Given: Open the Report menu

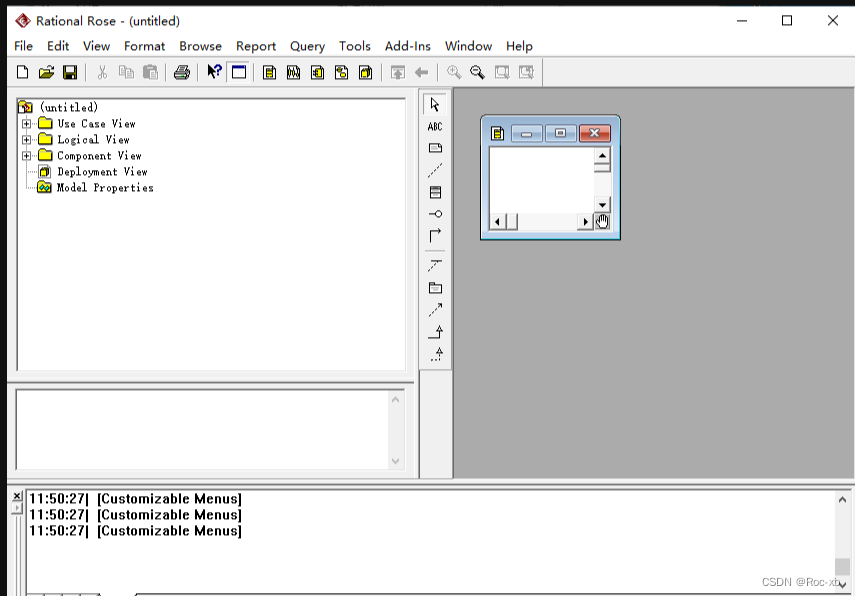Looking at the screenshot, I should 256,46.
